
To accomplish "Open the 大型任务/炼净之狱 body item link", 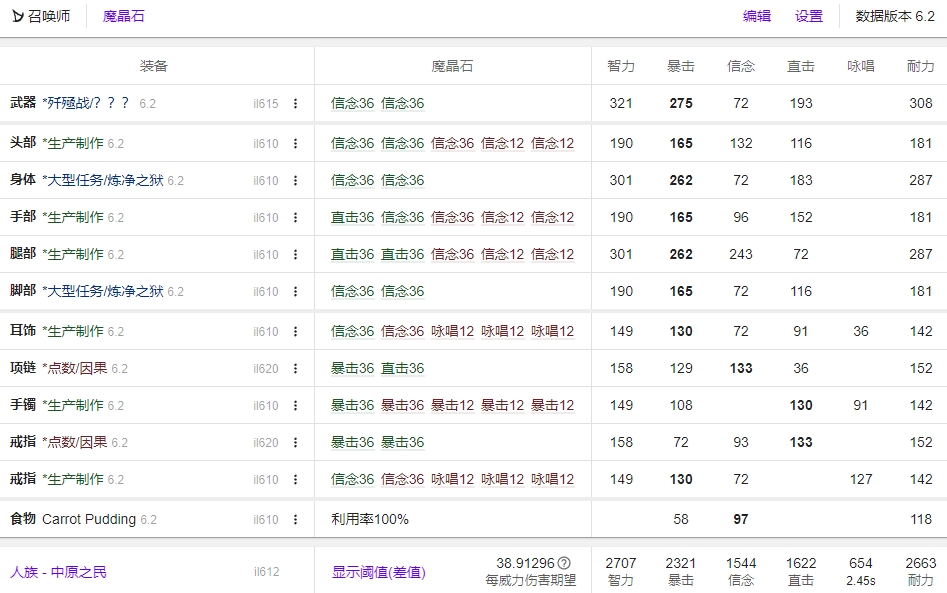I will tap(102, 181).
